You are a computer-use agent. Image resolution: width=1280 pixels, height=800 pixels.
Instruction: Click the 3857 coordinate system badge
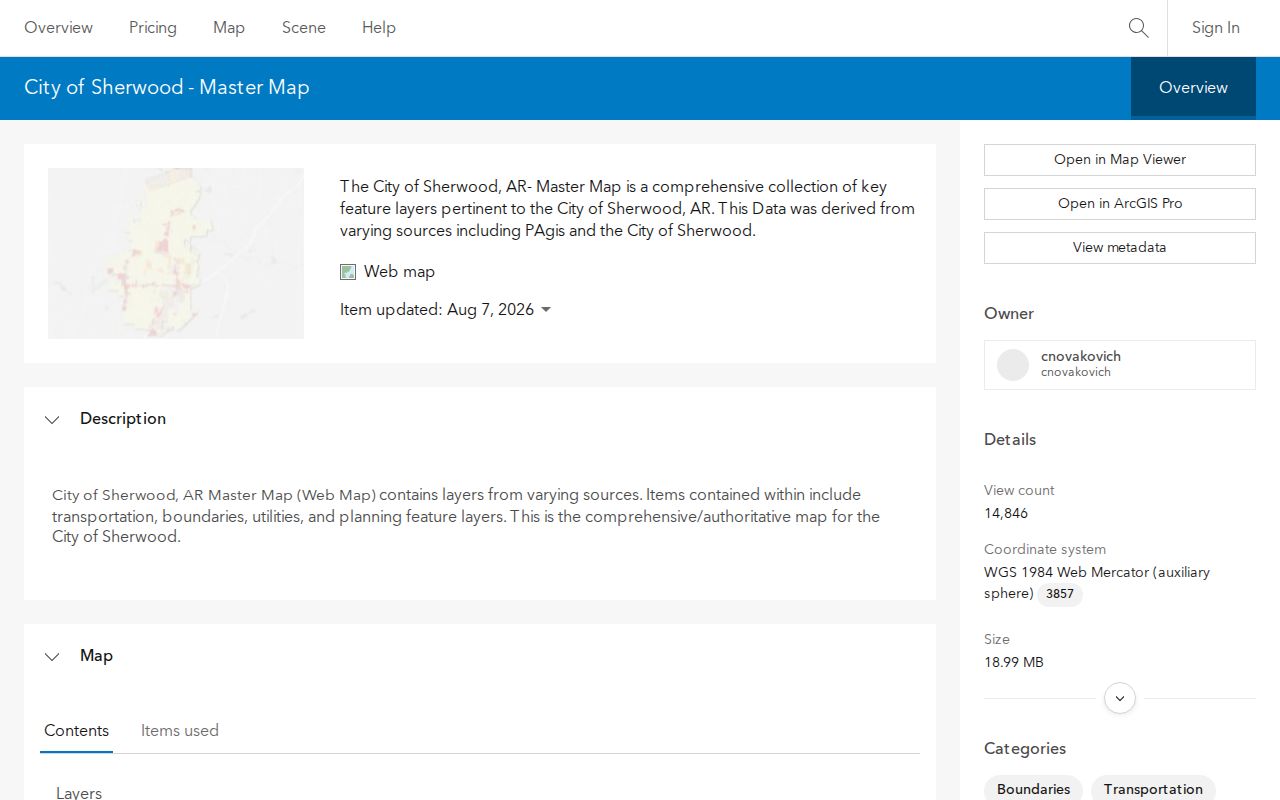pyautogui.click(x=1060, y=594)
